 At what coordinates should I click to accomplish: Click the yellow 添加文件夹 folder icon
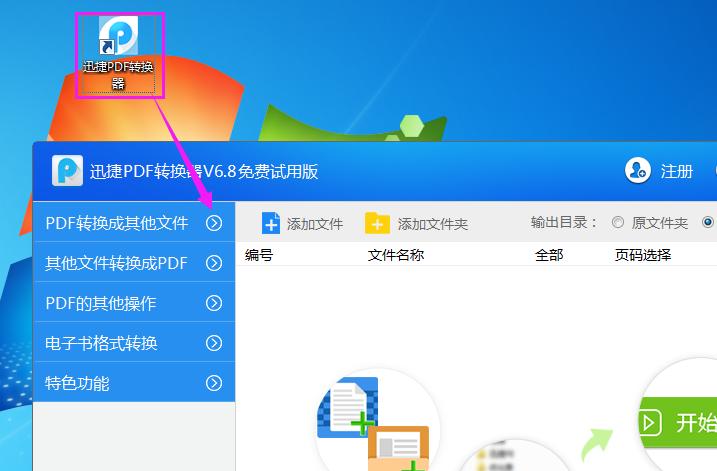(x=377, y=223)
